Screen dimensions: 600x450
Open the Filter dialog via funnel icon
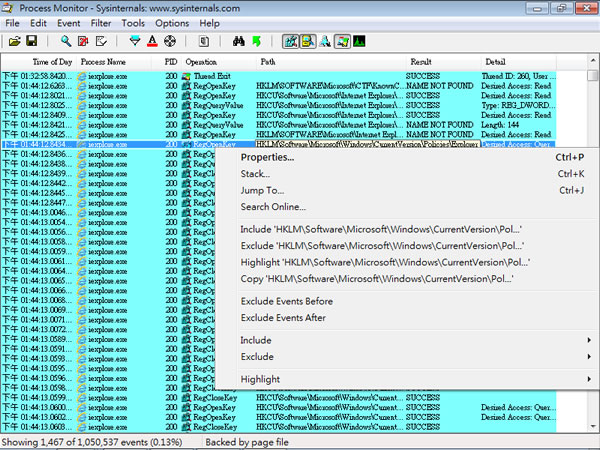coord(135,41)
